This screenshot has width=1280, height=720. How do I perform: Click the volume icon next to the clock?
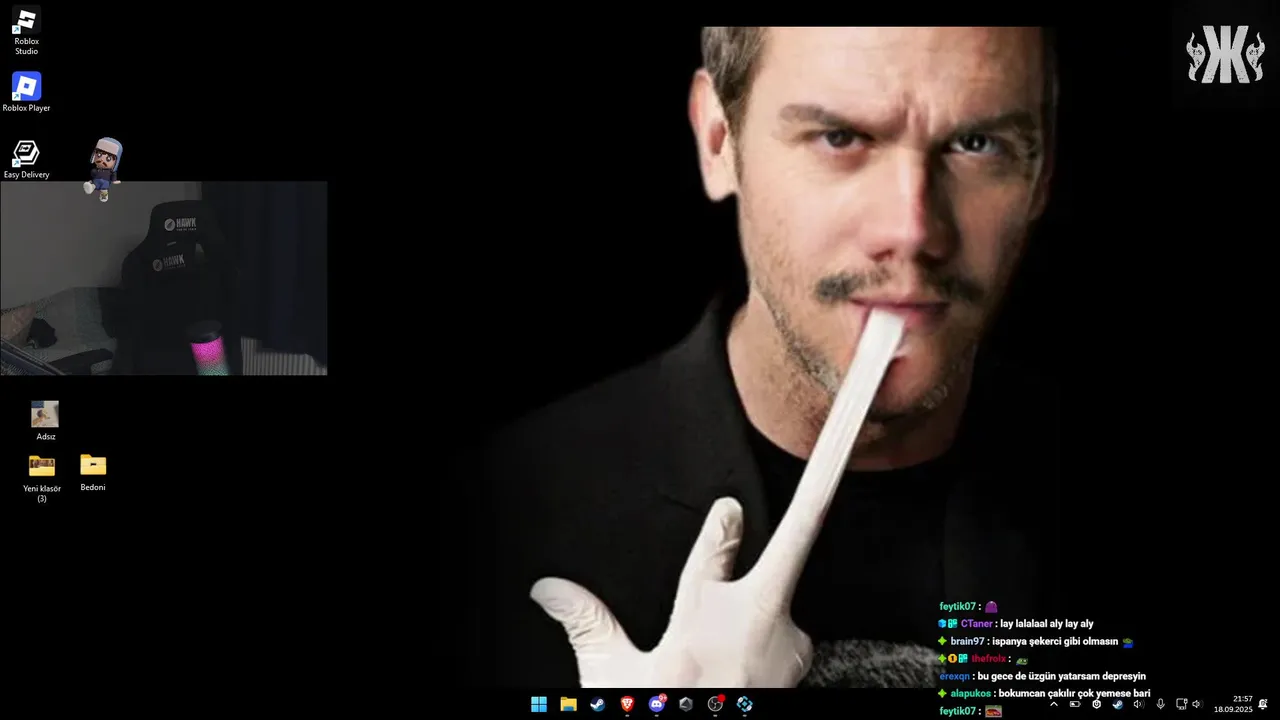1196,704
